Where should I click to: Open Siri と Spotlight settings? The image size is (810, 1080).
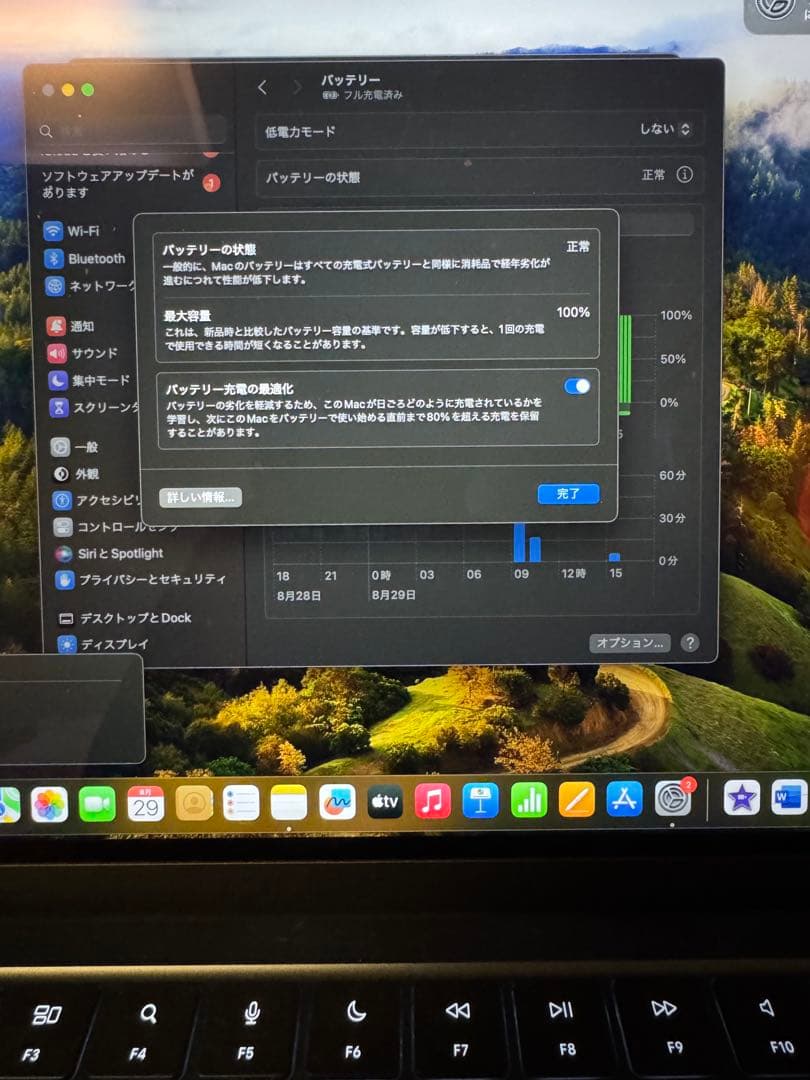pyautogui.click(x=110, y=553)
